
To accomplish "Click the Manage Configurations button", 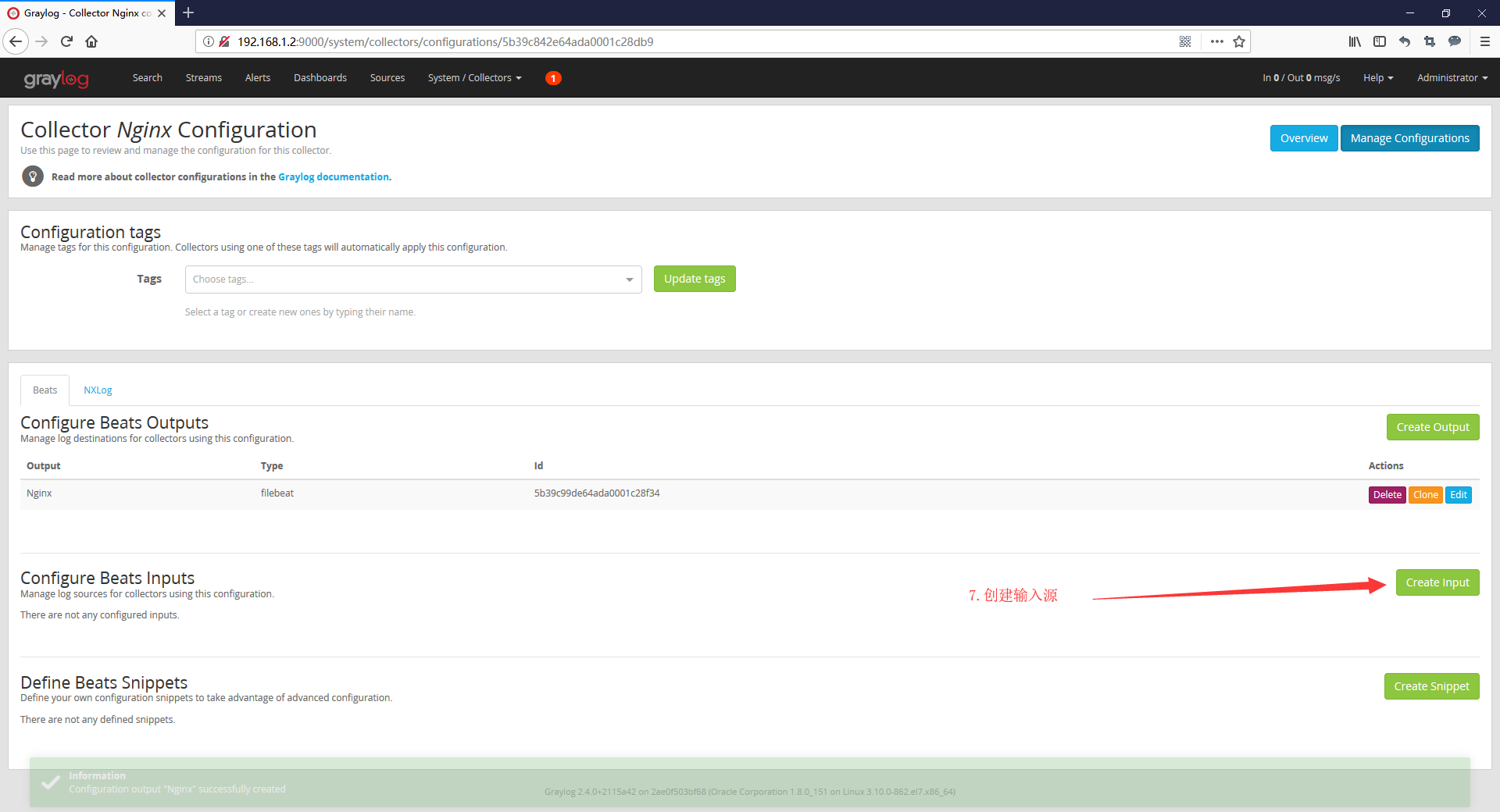I will click(1409, 138).
